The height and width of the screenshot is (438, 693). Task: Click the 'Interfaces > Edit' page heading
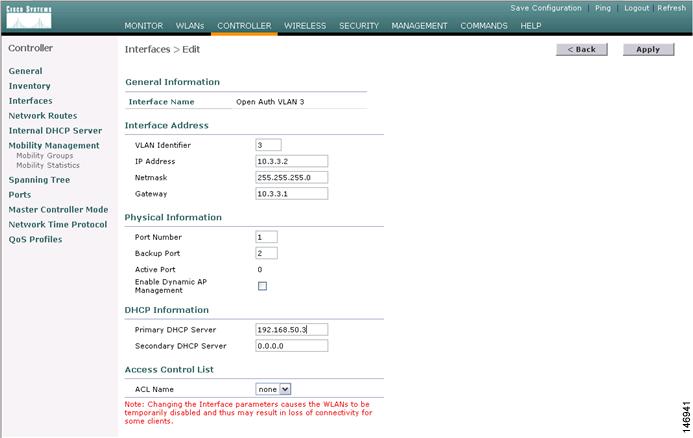pyautogui.click(x=162, y=50)
